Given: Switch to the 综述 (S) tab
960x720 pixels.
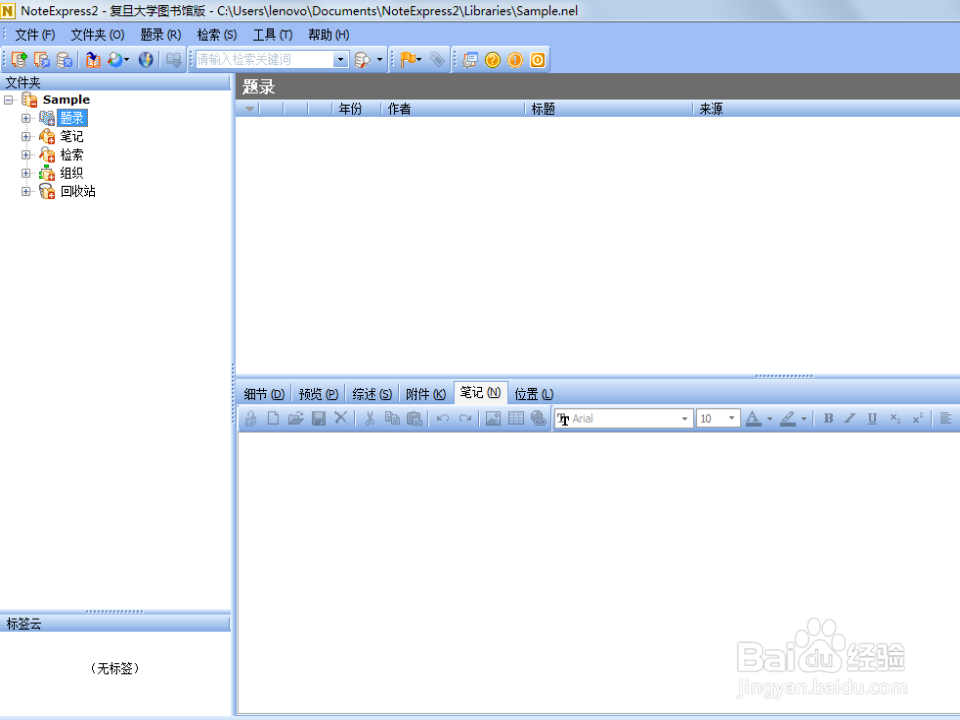Looking at the screenshot, I should [x=372, y=394].
